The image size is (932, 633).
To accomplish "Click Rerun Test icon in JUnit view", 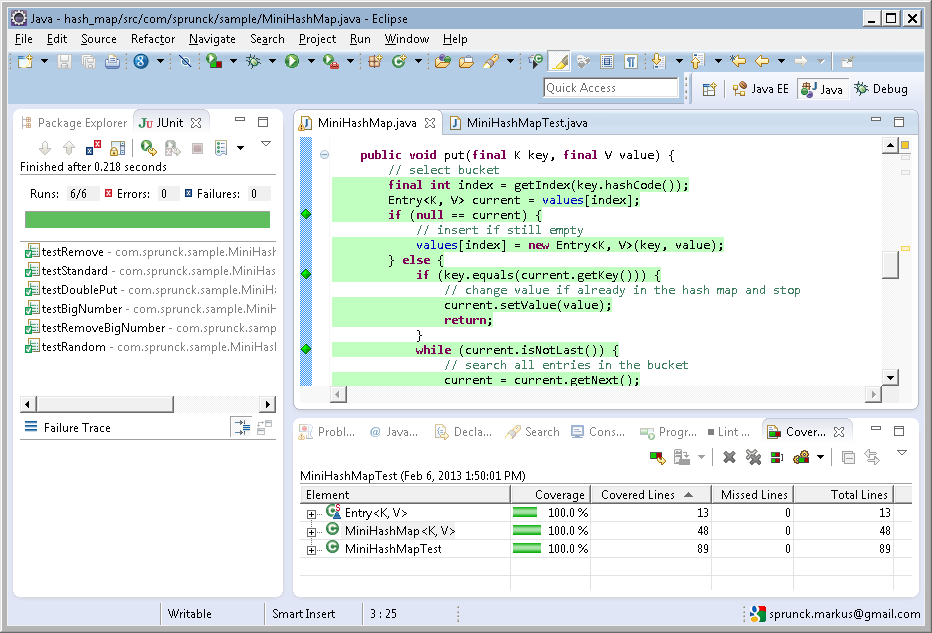I will click(149, 147).
